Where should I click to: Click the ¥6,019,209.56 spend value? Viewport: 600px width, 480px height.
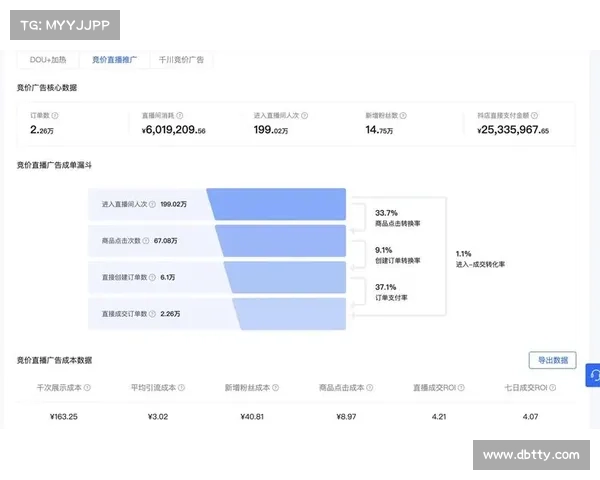(x=173, y=130)
